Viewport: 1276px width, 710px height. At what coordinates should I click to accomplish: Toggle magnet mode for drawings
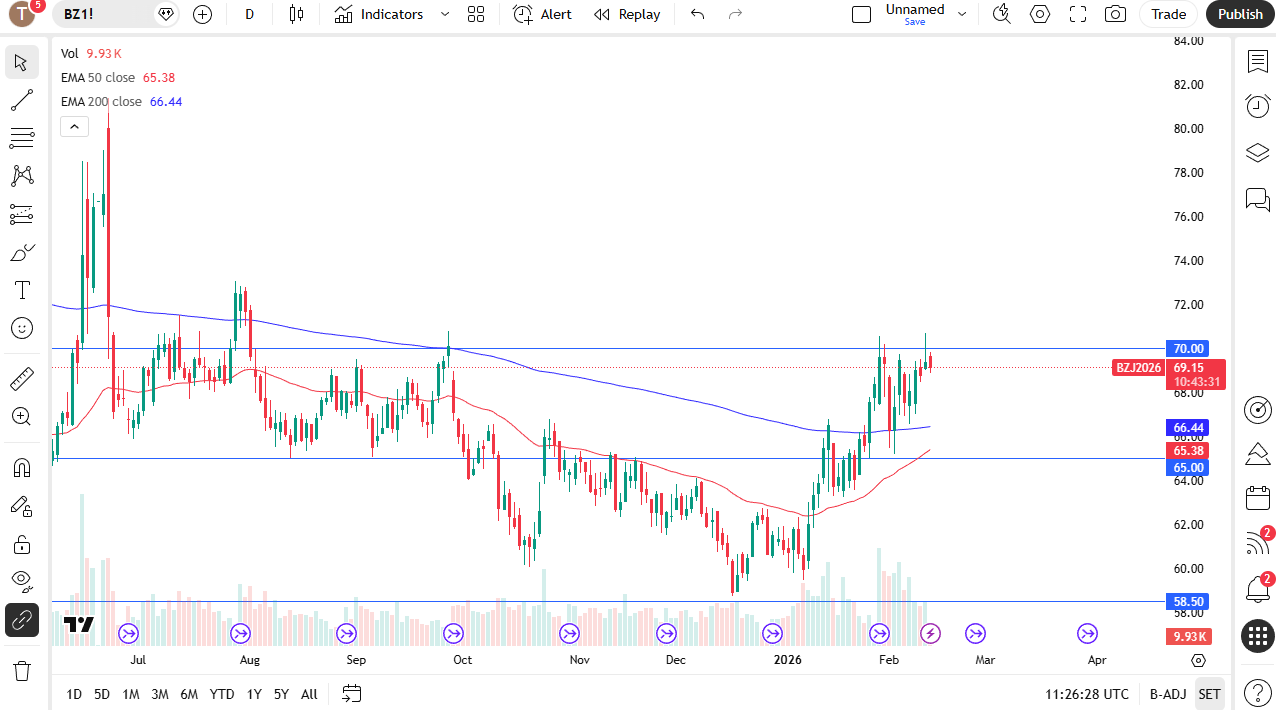point(21,467)
